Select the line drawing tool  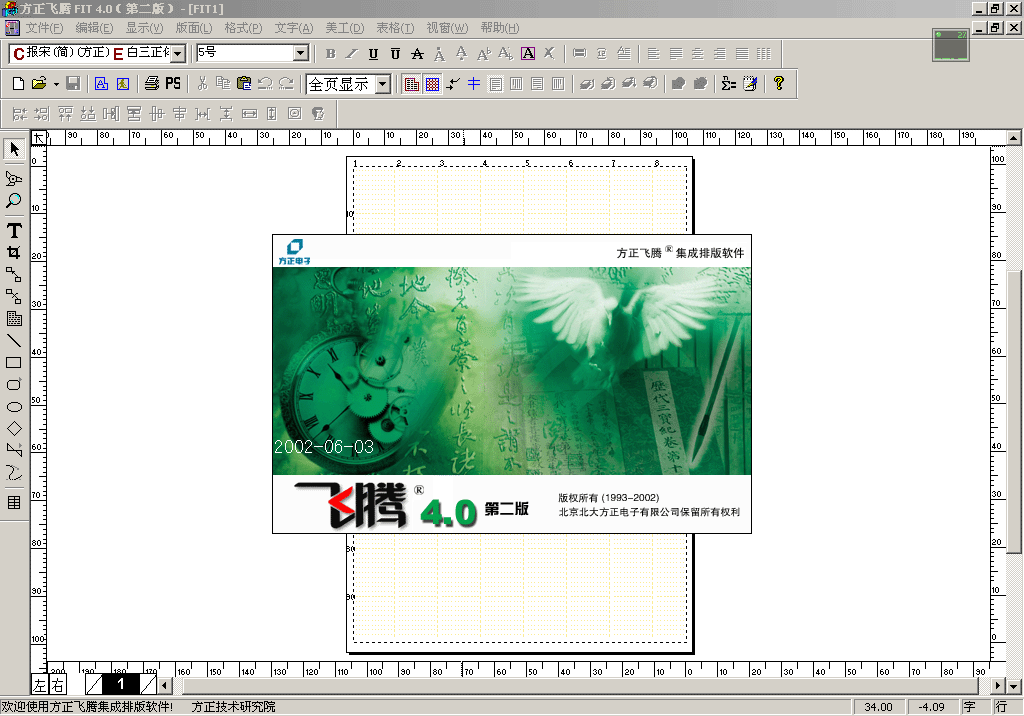tap(14, 340)
